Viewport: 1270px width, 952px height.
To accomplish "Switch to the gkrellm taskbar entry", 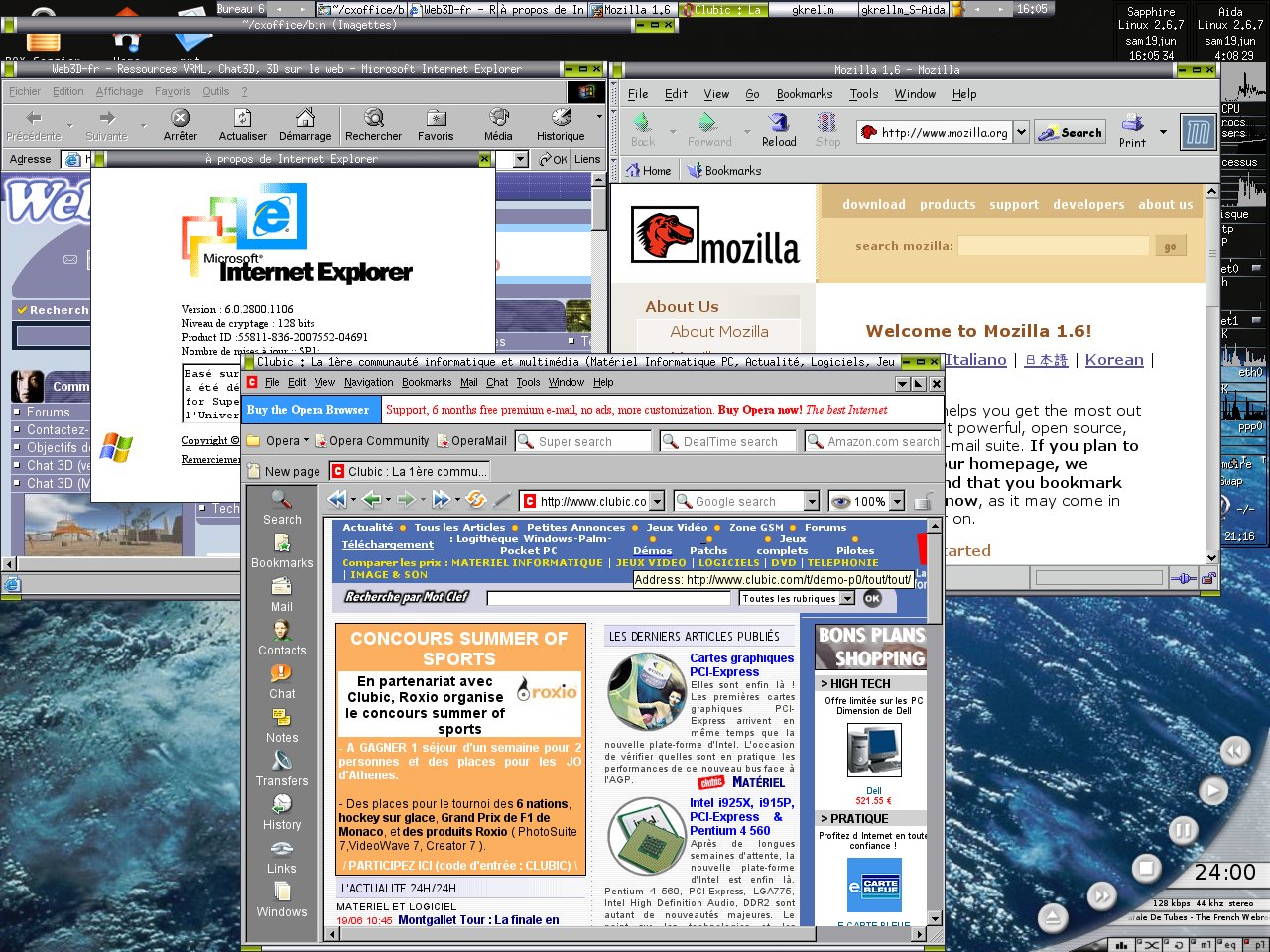I will (x=813, y=9).
